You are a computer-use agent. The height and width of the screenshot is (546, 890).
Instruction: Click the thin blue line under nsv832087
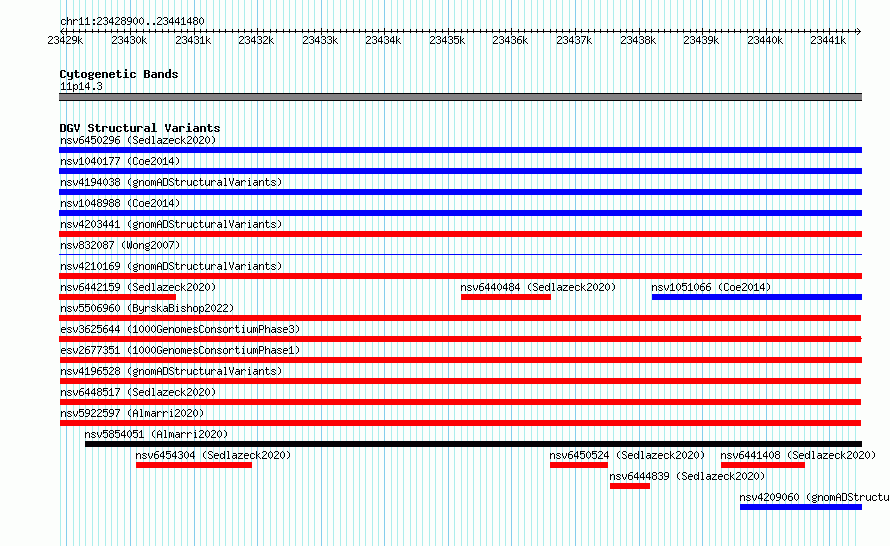(x=460, y=254)
